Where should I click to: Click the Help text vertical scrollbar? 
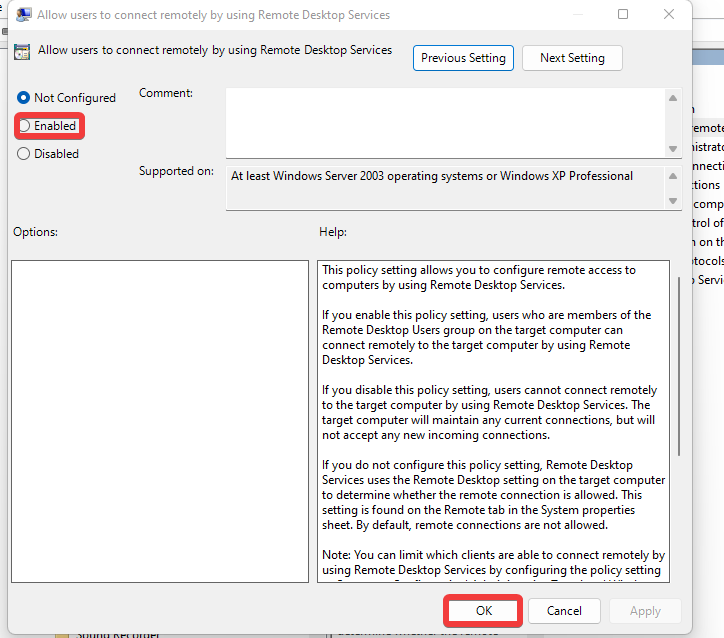679,367
